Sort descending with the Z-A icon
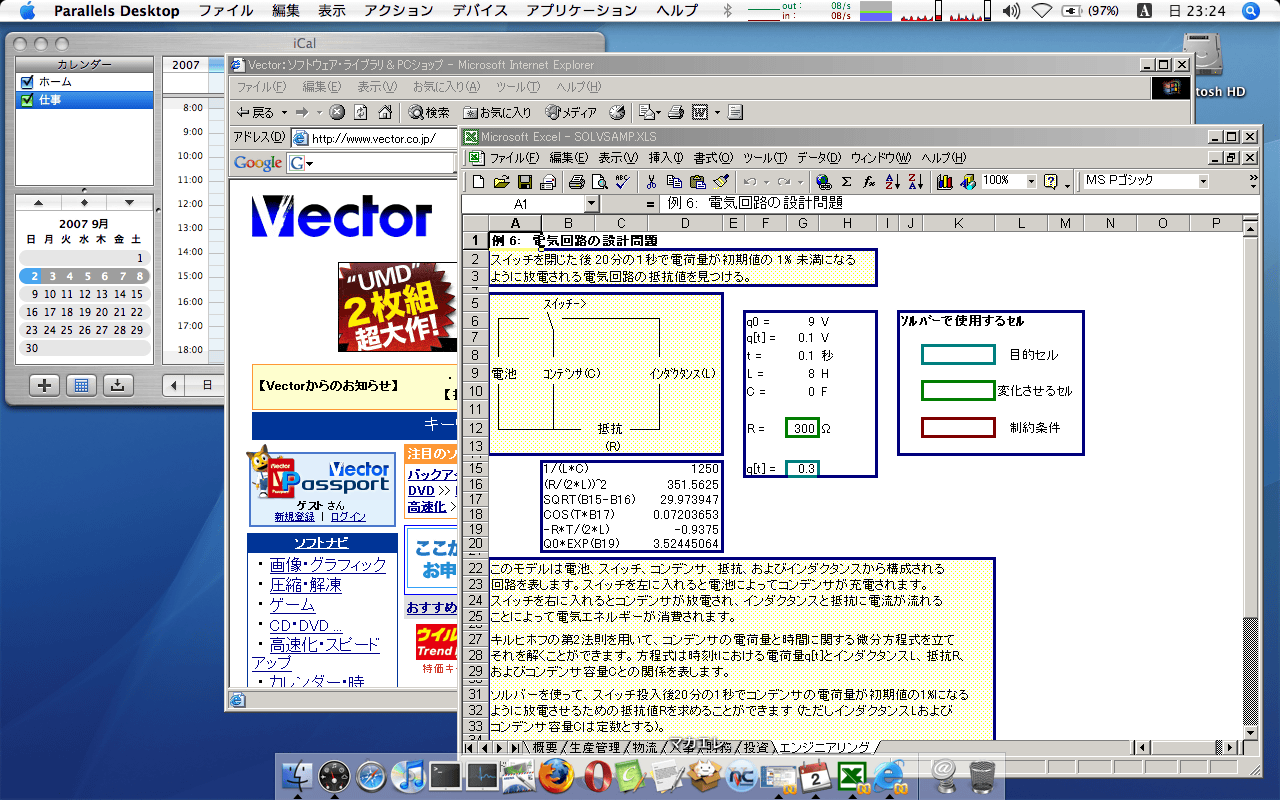This screenshot has width=1280, height=800. click(916, 181)
